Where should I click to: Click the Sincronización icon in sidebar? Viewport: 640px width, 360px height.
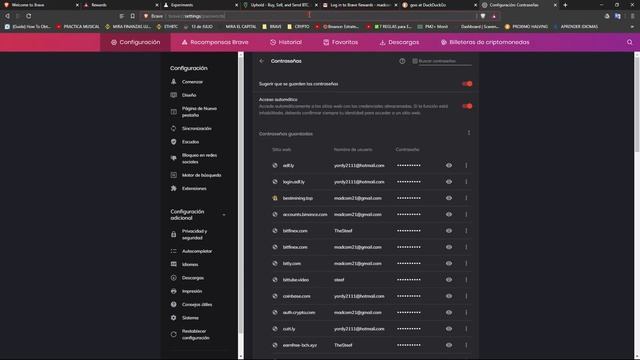click(x=173, y=128)
